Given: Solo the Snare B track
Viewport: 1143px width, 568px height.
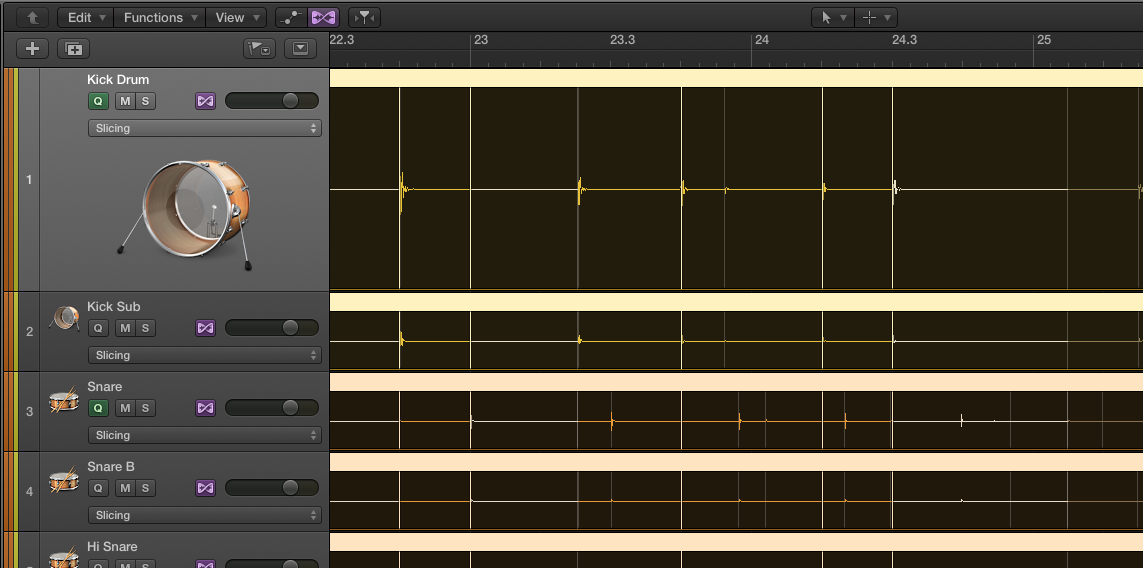Looking at the screenshot, I should point(145,488).
